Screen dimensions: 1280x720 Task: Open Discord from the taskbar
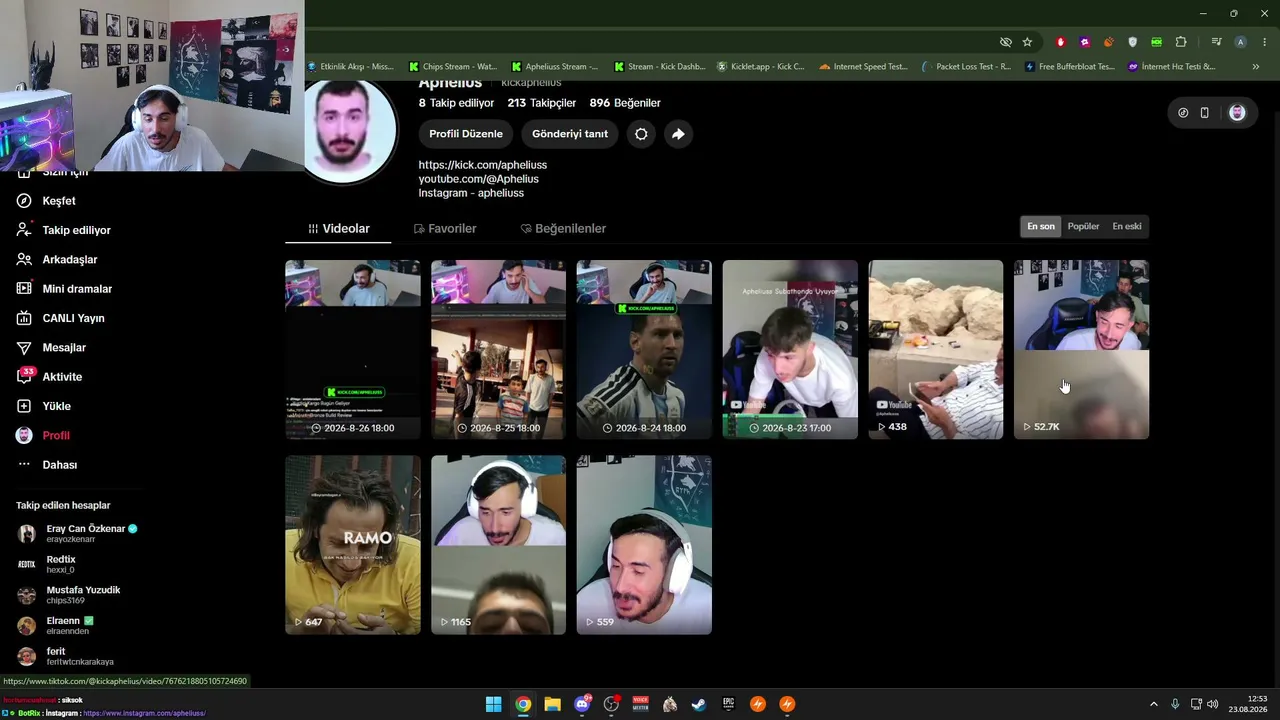pos(582,704)
